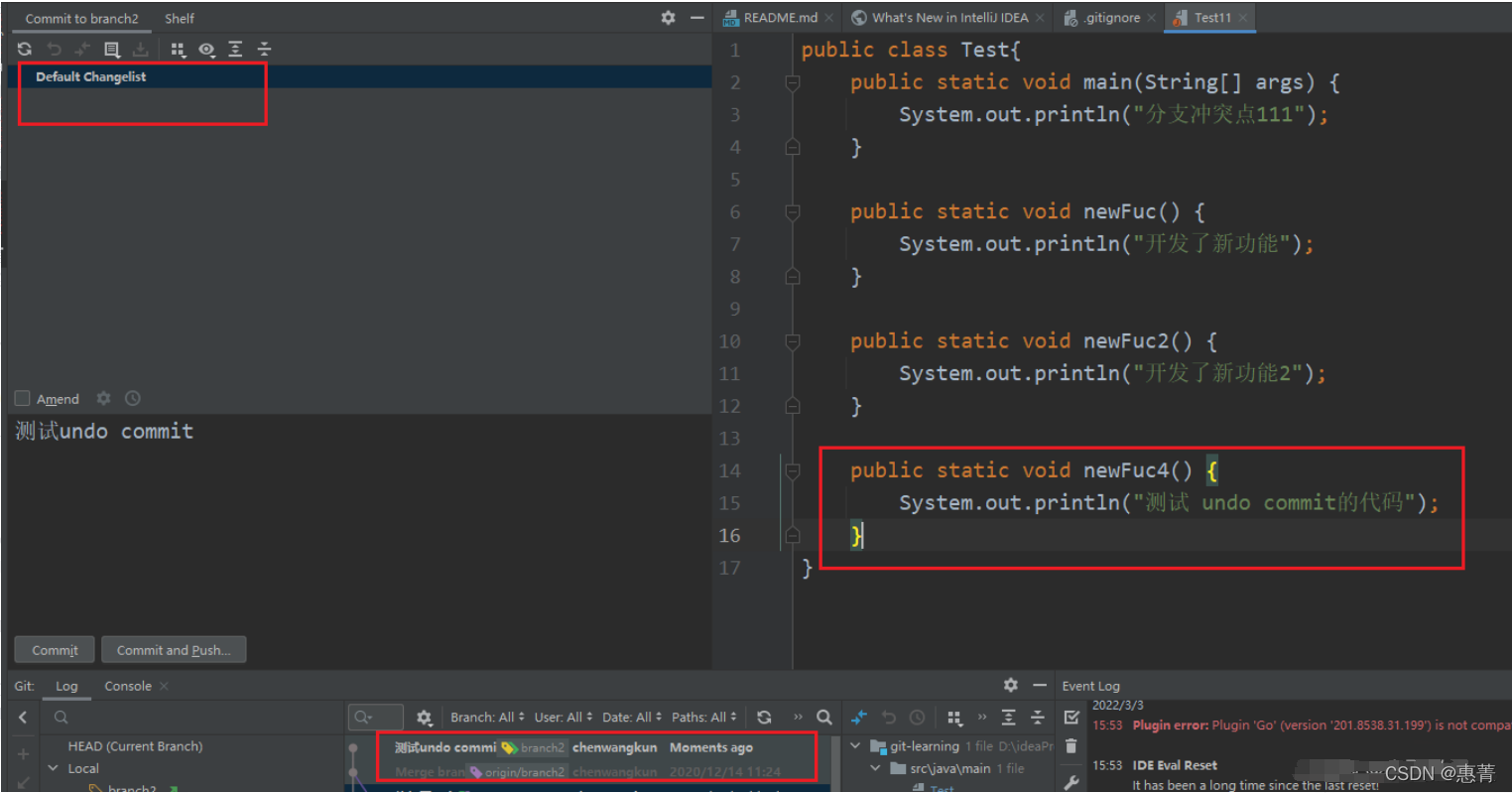The width and height of the screenshot is (1512, 793).
Task: Toggle mark all as read in Event Log
Action: pos(1071,717)
